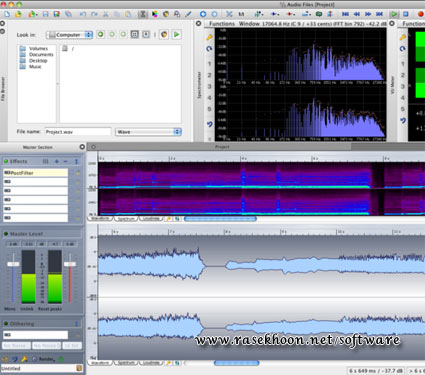
Task: Toggle Mono under the master faders
Action: pos(10,309)
